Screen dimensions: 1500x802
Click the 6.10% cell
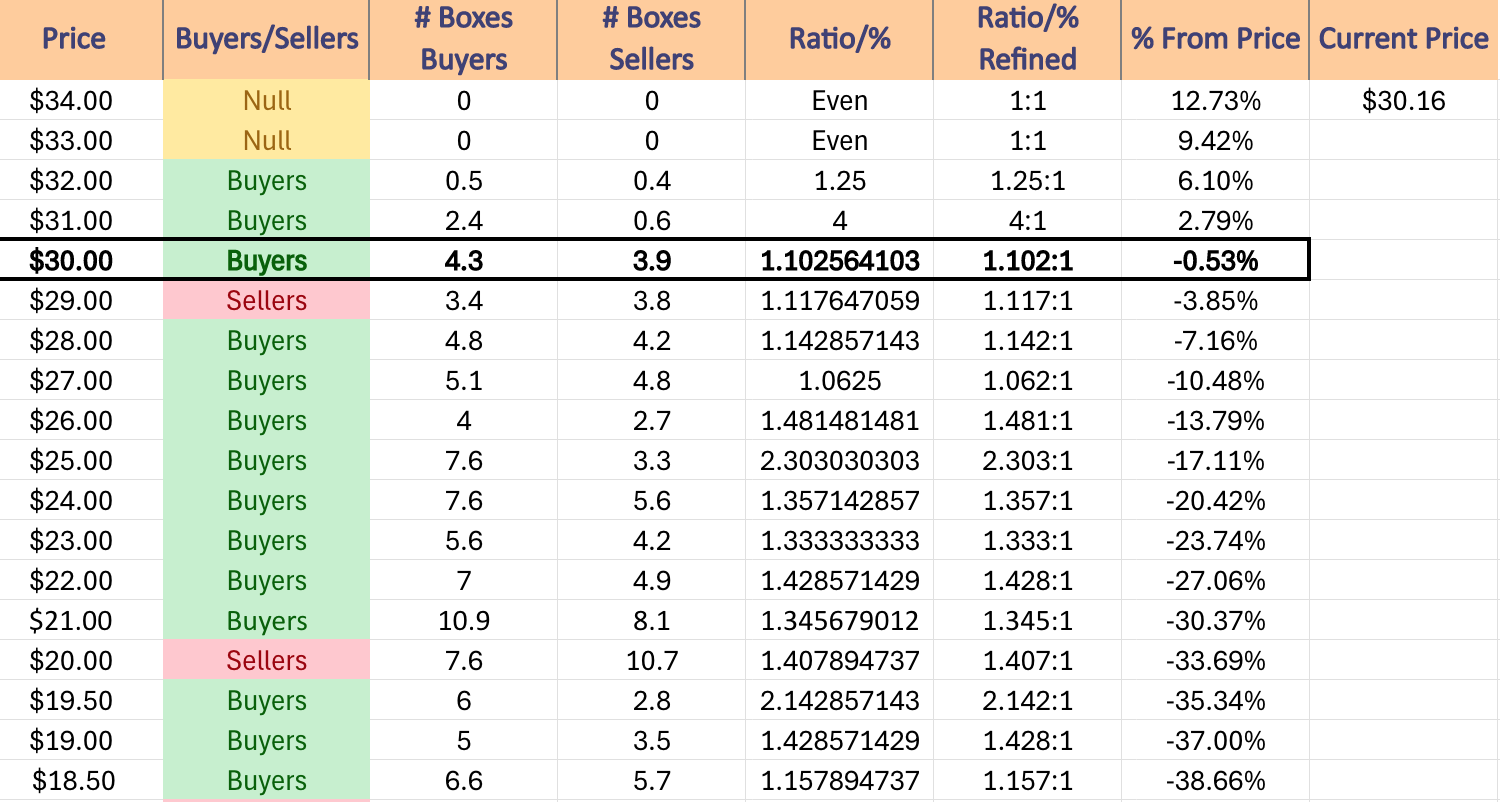point(1215,180)
